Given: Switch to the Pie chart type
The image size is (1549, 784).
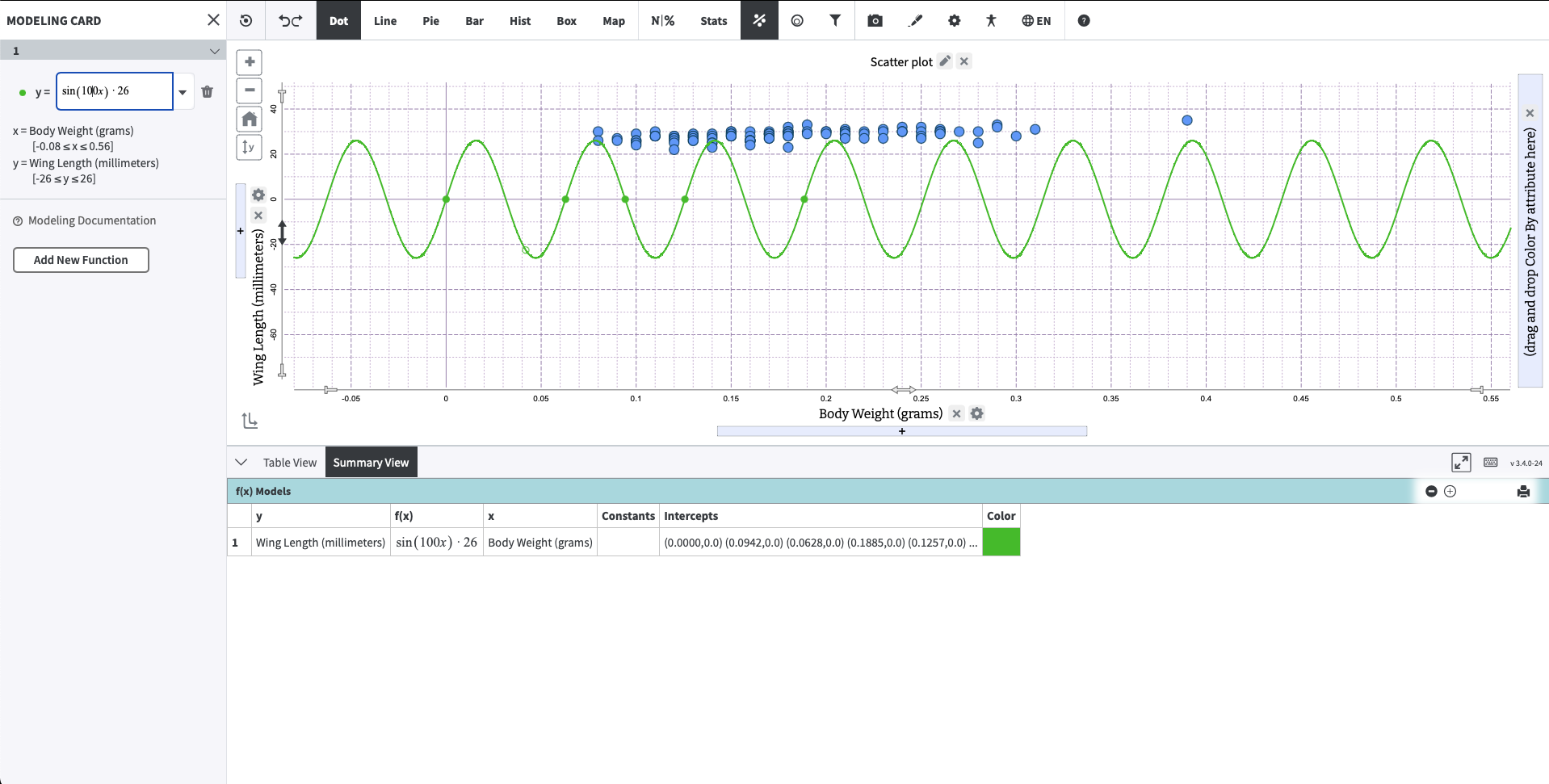Looking at the screenshot, I should point(431,20).
